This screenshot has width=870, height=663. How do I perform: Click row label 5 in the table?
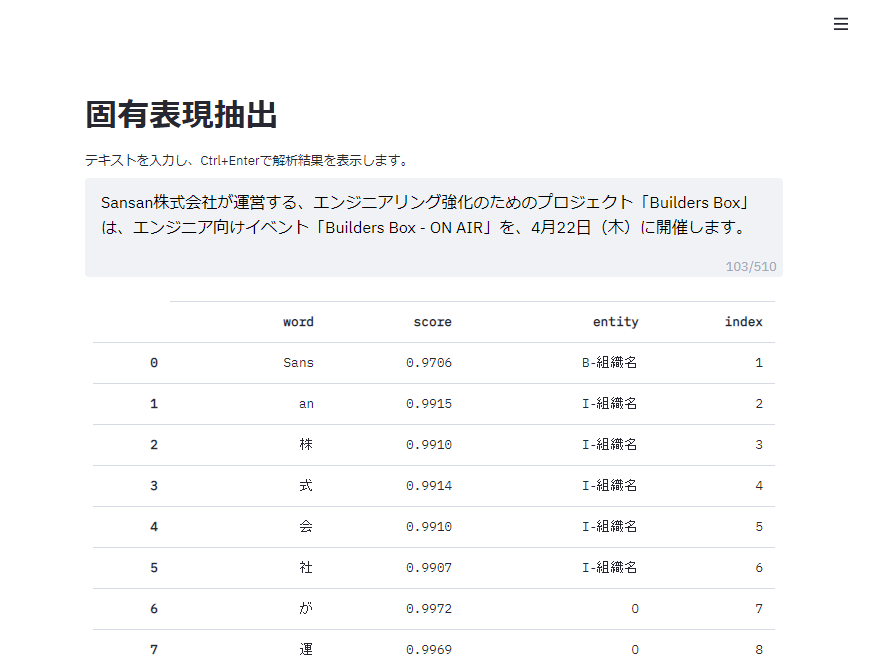154,568
